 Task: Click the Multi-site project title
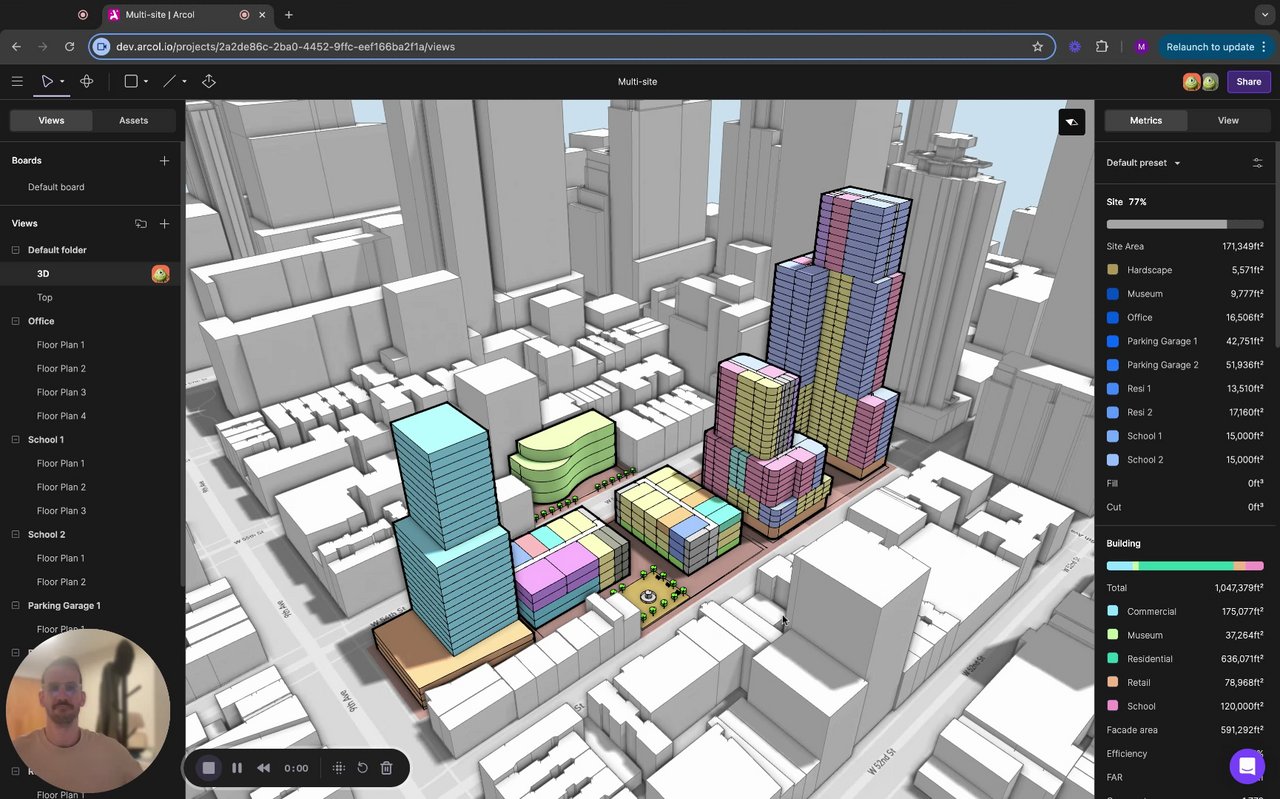[x=638, y=82]
